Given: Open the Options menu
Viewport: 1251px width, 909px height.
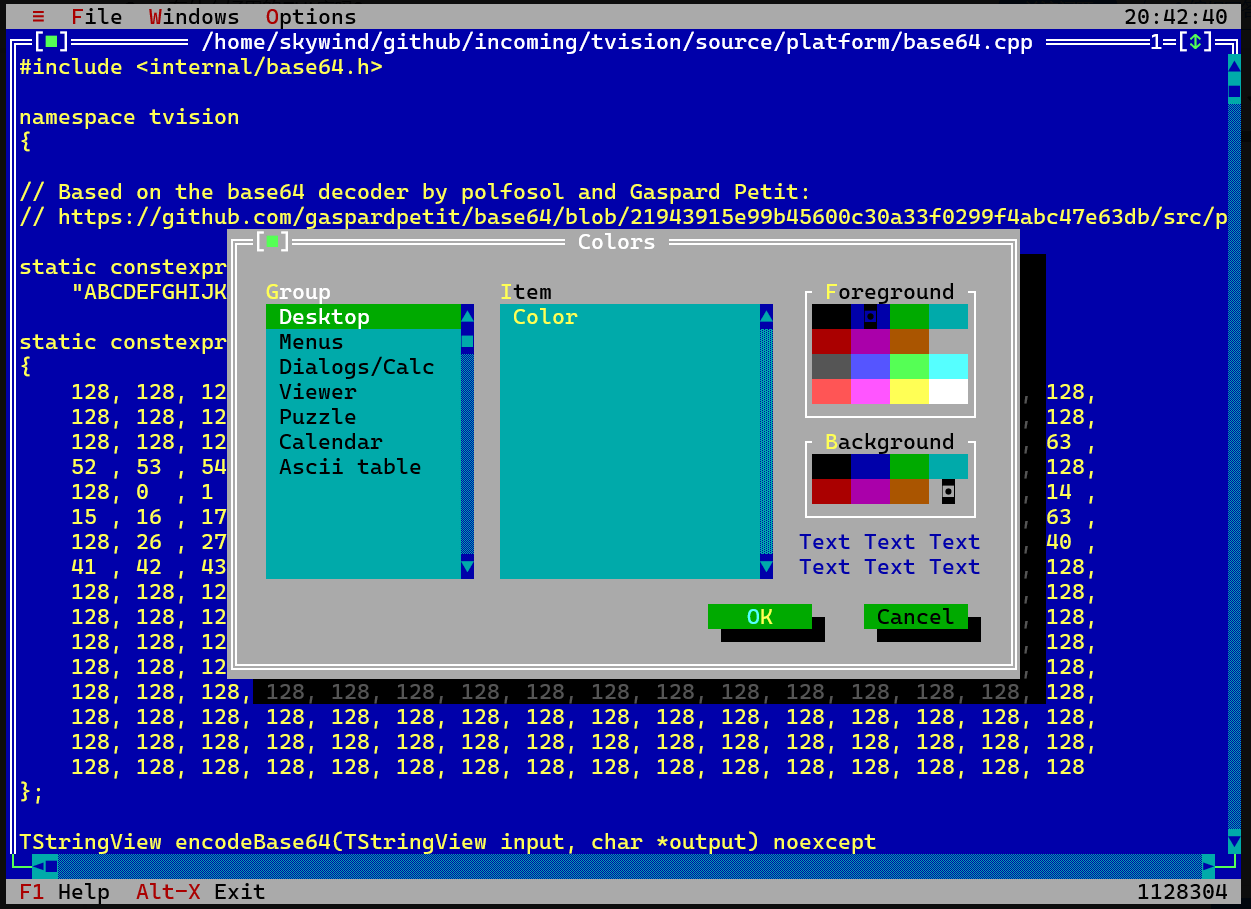Looking at the screenshot, I should 311,17.
